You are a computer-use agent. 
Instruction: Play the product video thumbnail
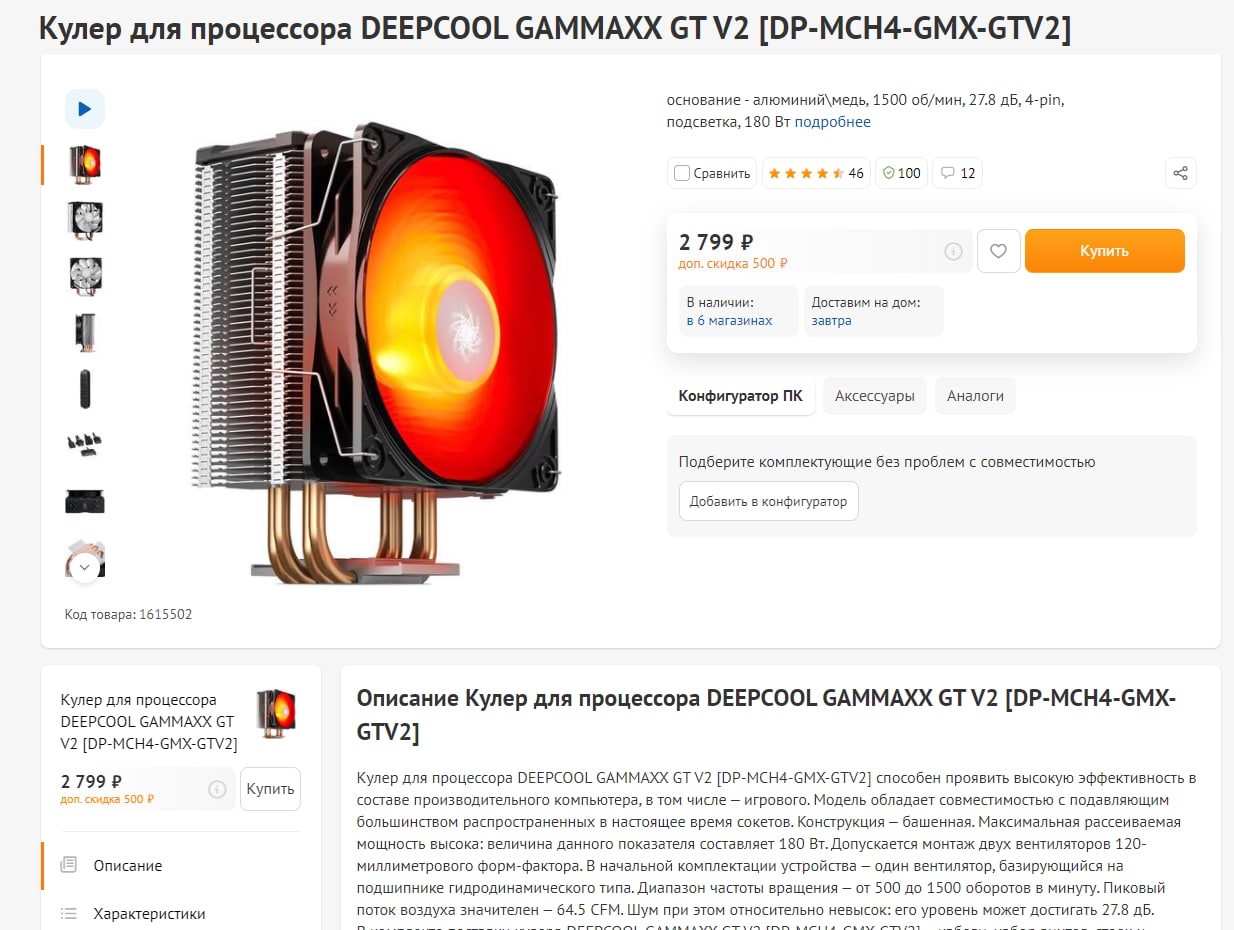[85, 109]
